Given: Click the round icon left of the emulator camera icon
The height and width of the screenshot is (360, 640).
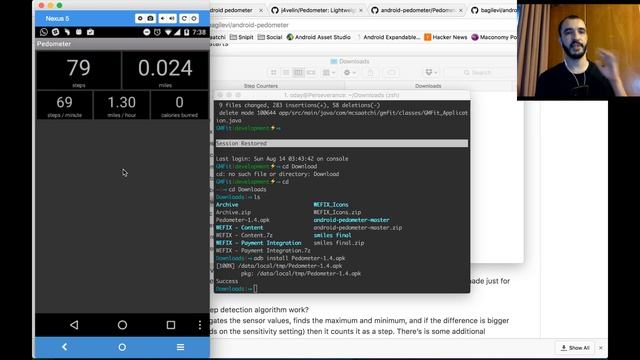Looking at the screenshot, I should [x=140, y=18].
